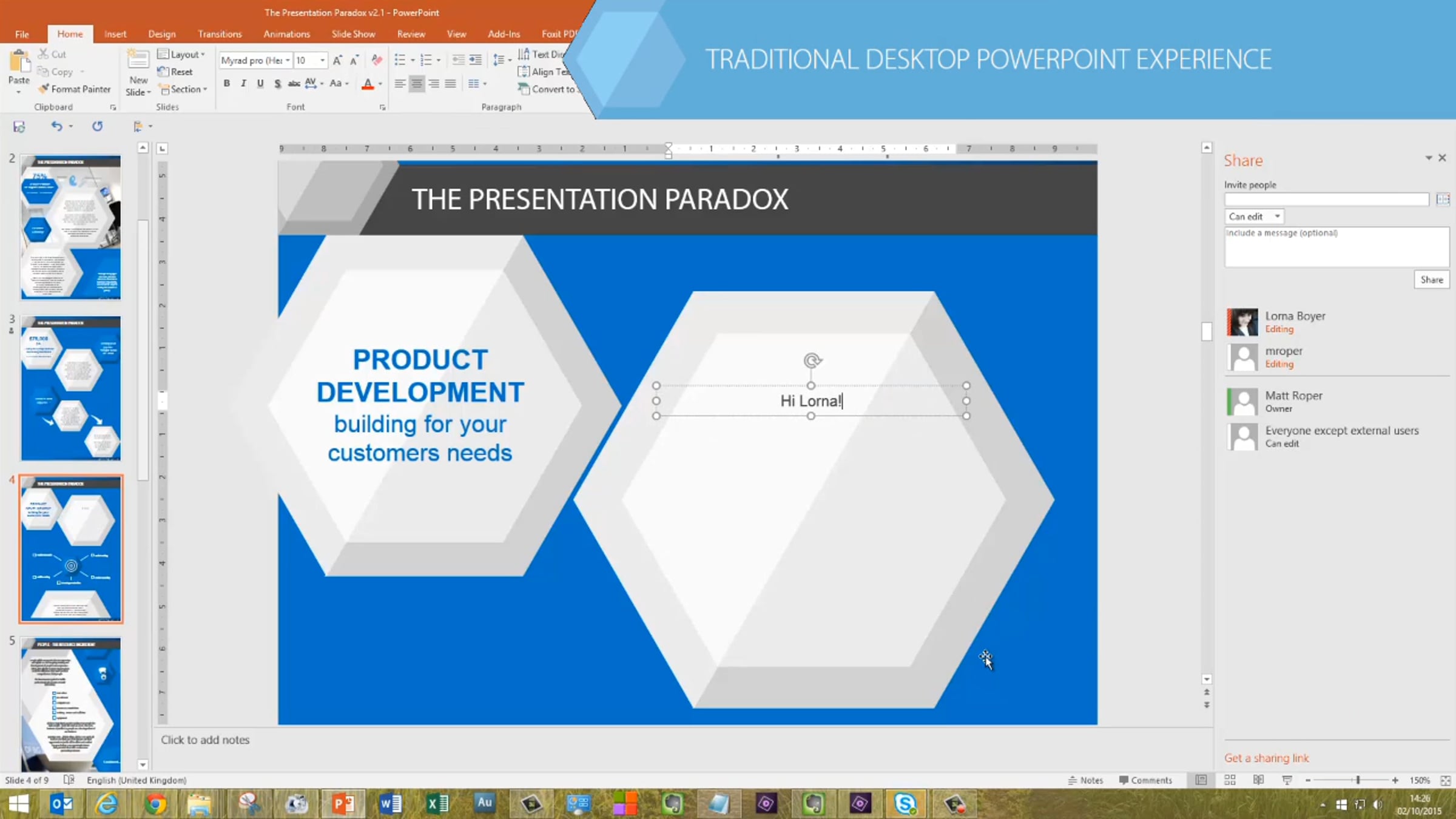Open the Can edit permission dropdown
Image resolution: width=1456 pixels, height=819 pixels.
click(1253, 217)
